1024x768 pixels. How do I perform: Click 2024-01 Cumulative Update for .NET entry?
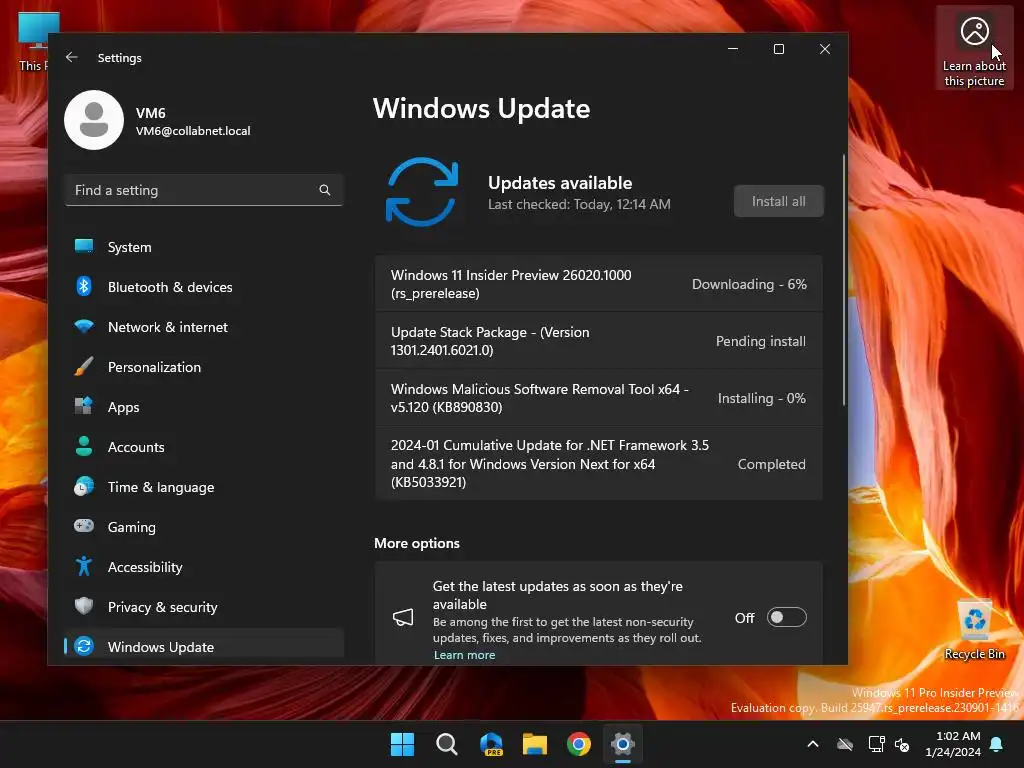(598, 464)
